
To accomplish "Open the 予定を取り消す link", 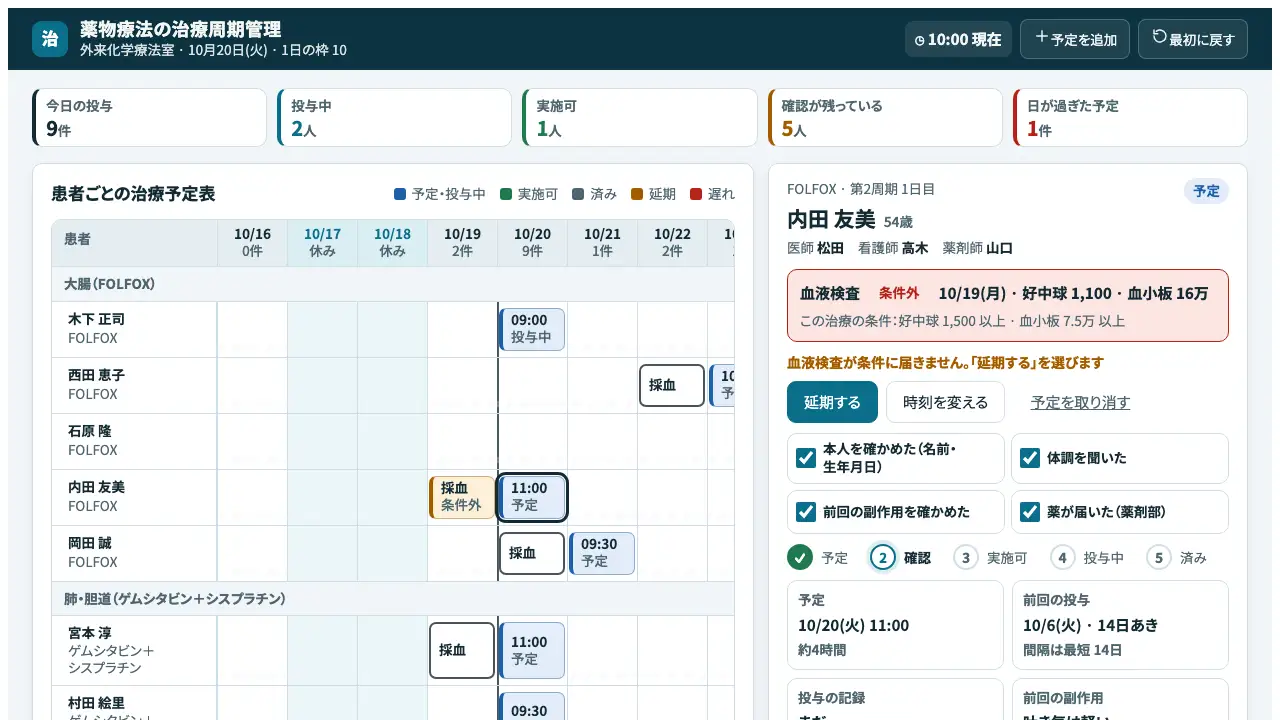I will pos(1080,402).
